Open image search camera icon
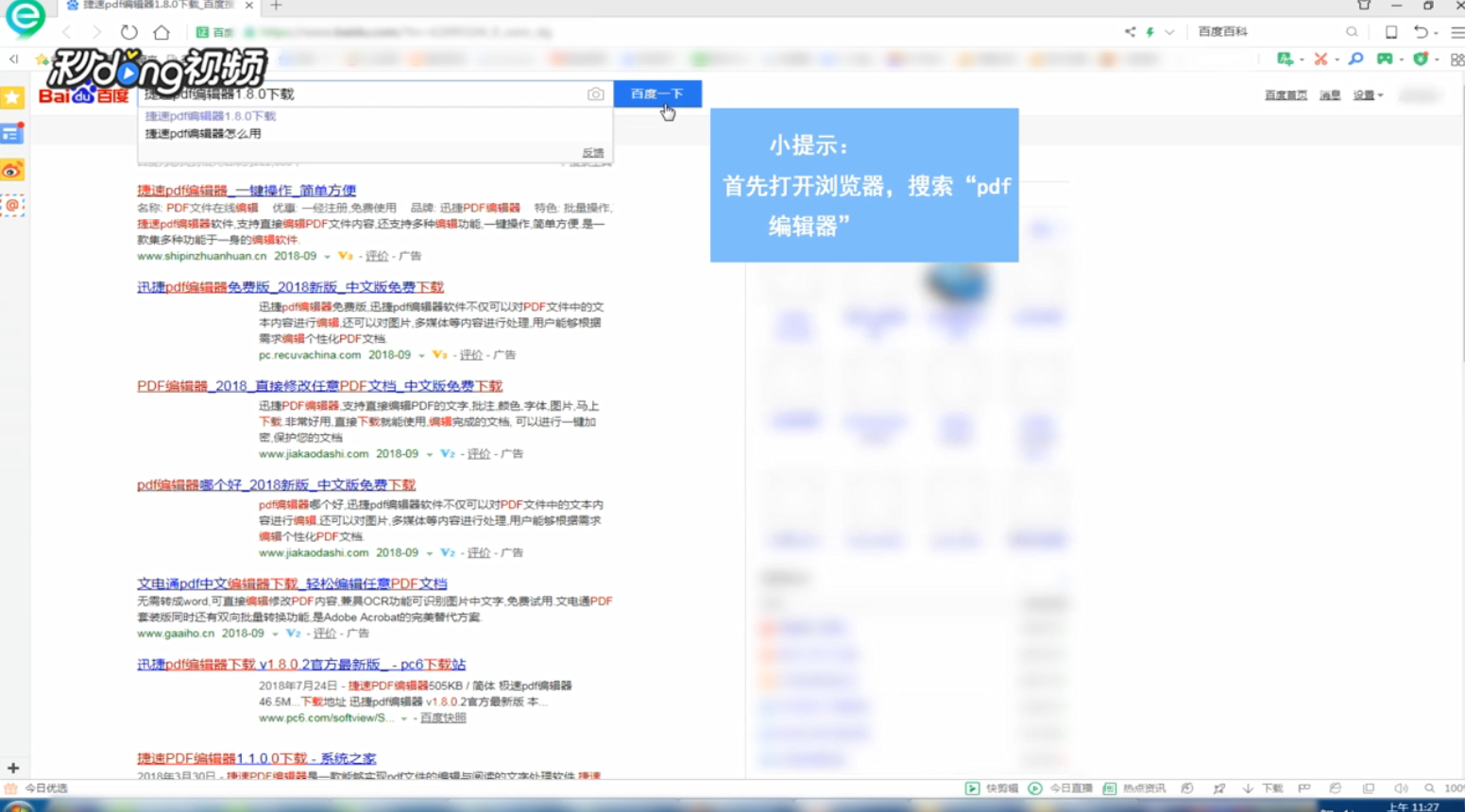The height and width of the screenshot is (812, 1465). 595,93
